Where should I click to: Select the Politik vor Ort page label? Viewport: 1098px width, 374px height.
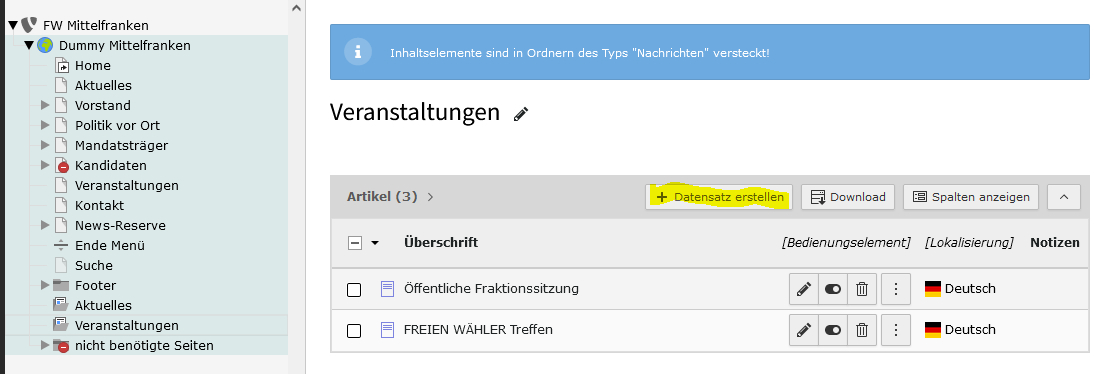[x=117, y=125]
